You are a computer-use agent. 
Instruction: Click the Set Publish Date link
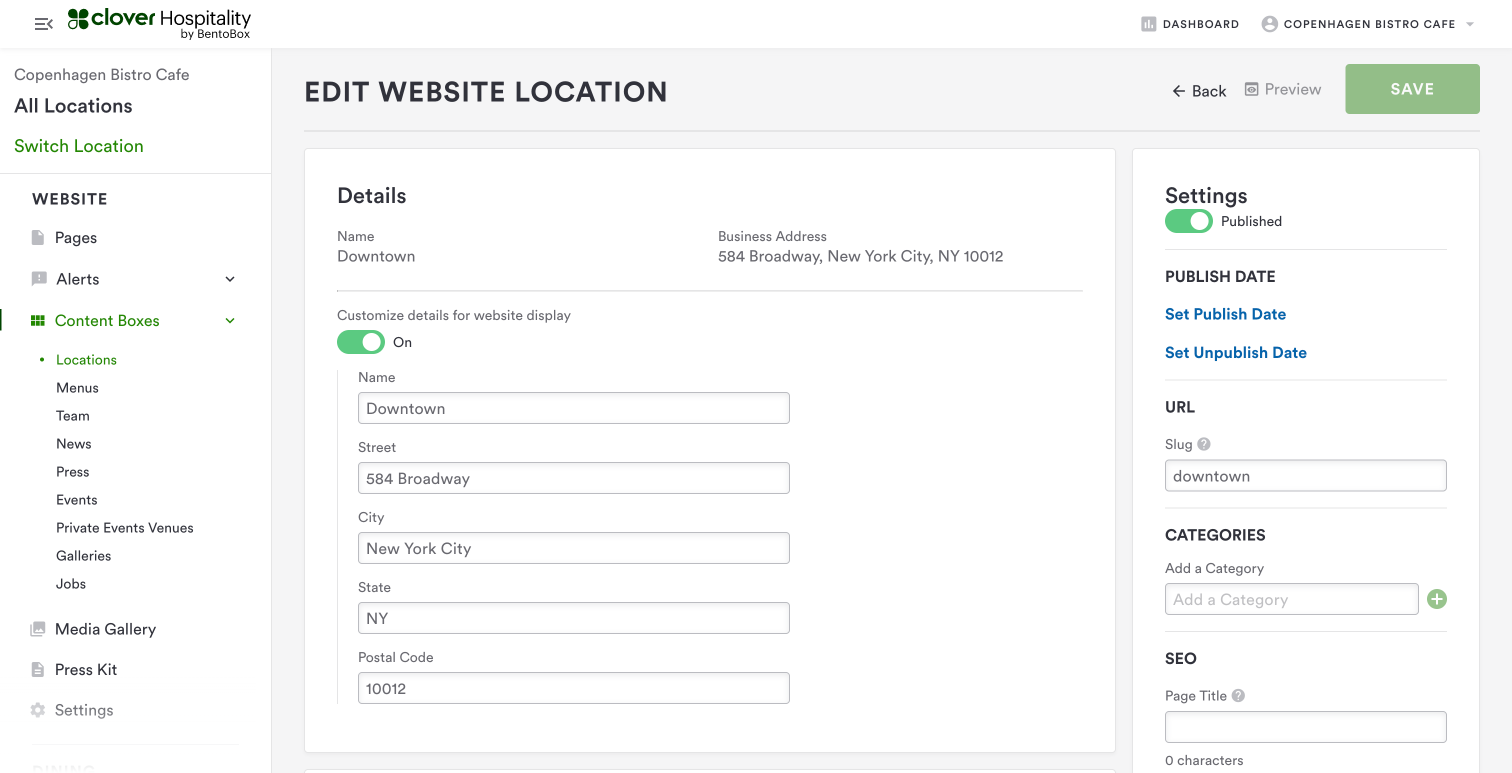click(1225, 314)
